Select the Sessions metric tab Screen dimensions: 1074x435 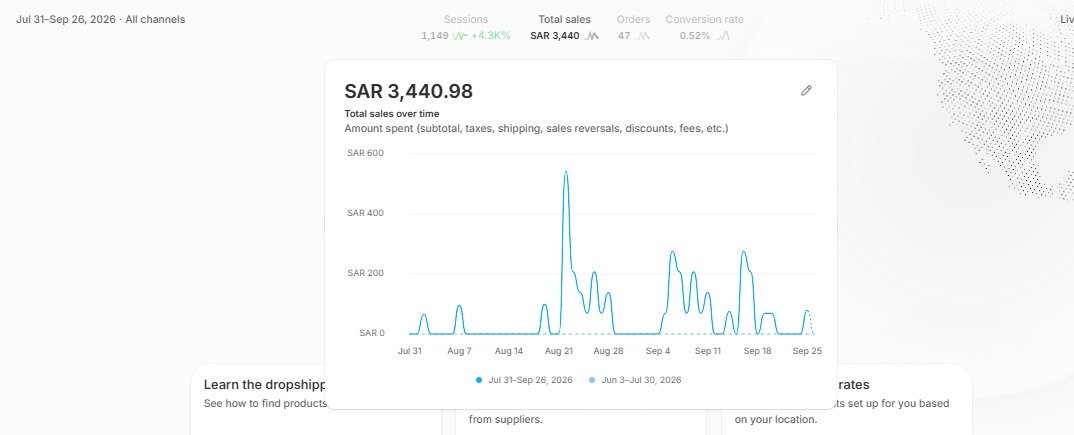tap(466, 27)
